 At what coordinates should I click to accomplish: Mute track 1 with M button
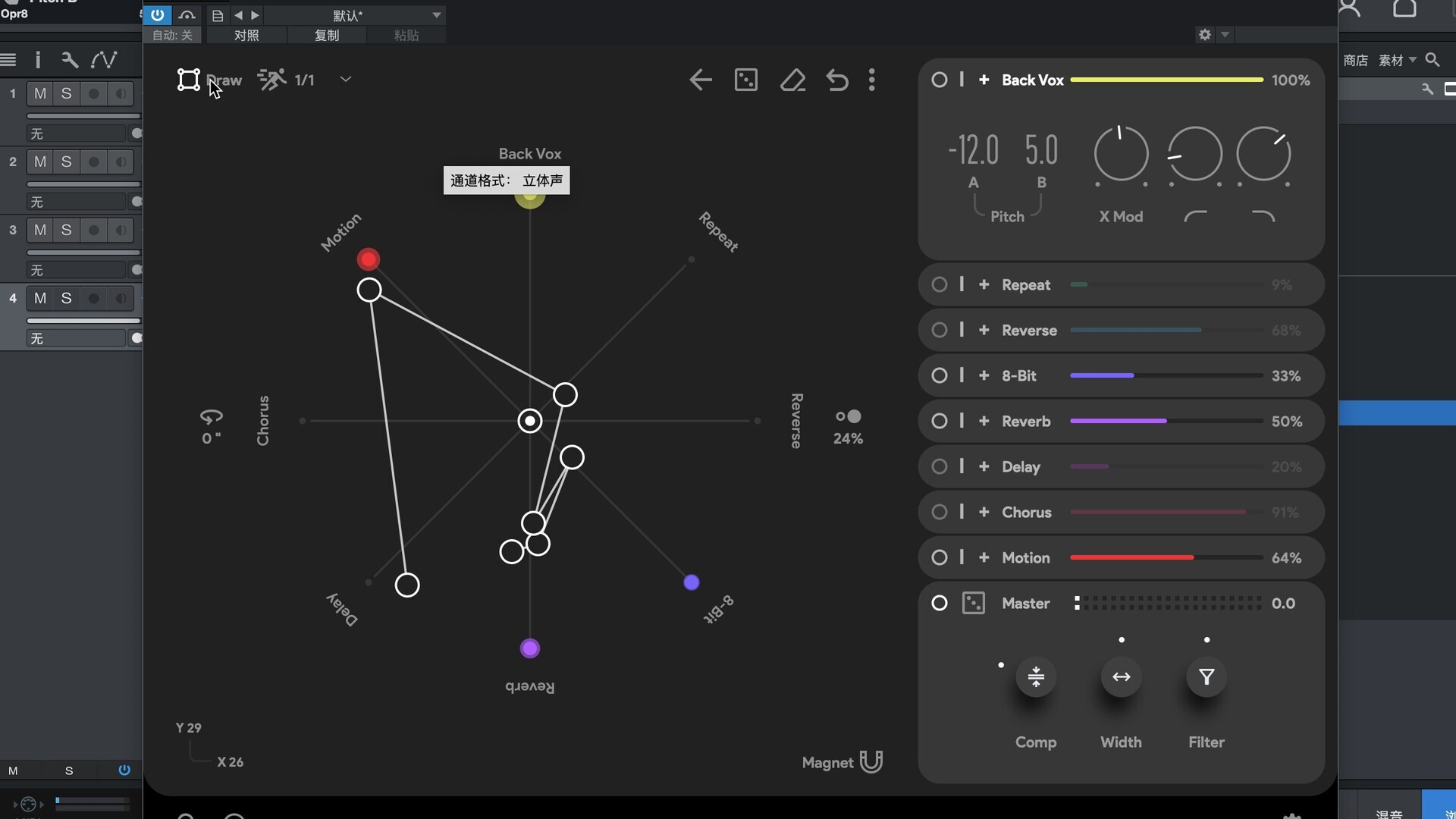point(40,93)
